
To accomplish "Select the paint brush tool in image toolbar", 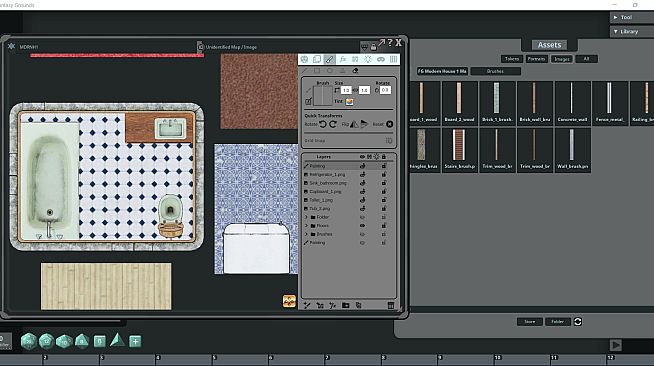I will click(x=330, y=59).
